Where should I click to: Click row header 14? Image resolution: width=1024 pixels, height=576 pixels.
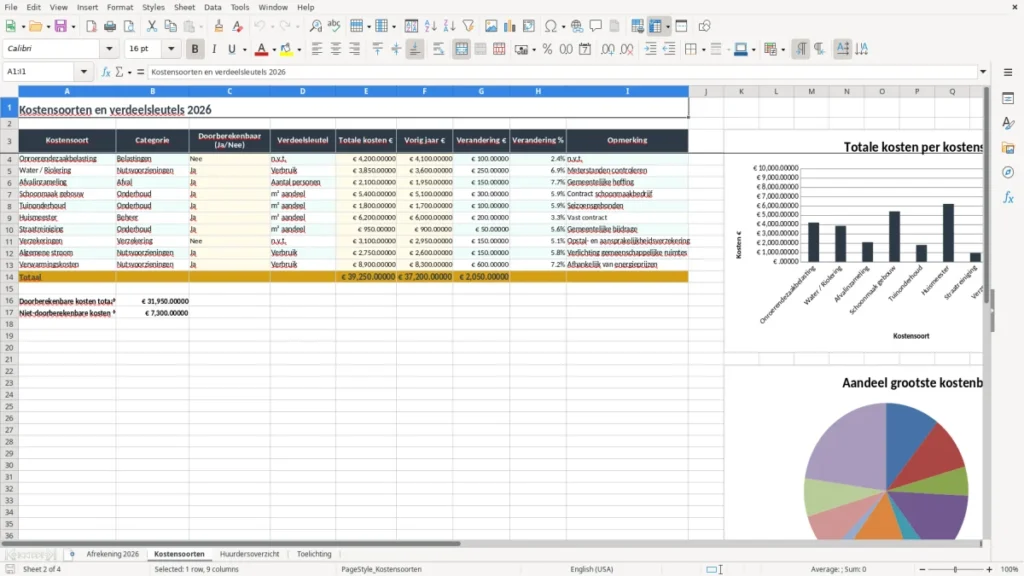tap(9, 277)
